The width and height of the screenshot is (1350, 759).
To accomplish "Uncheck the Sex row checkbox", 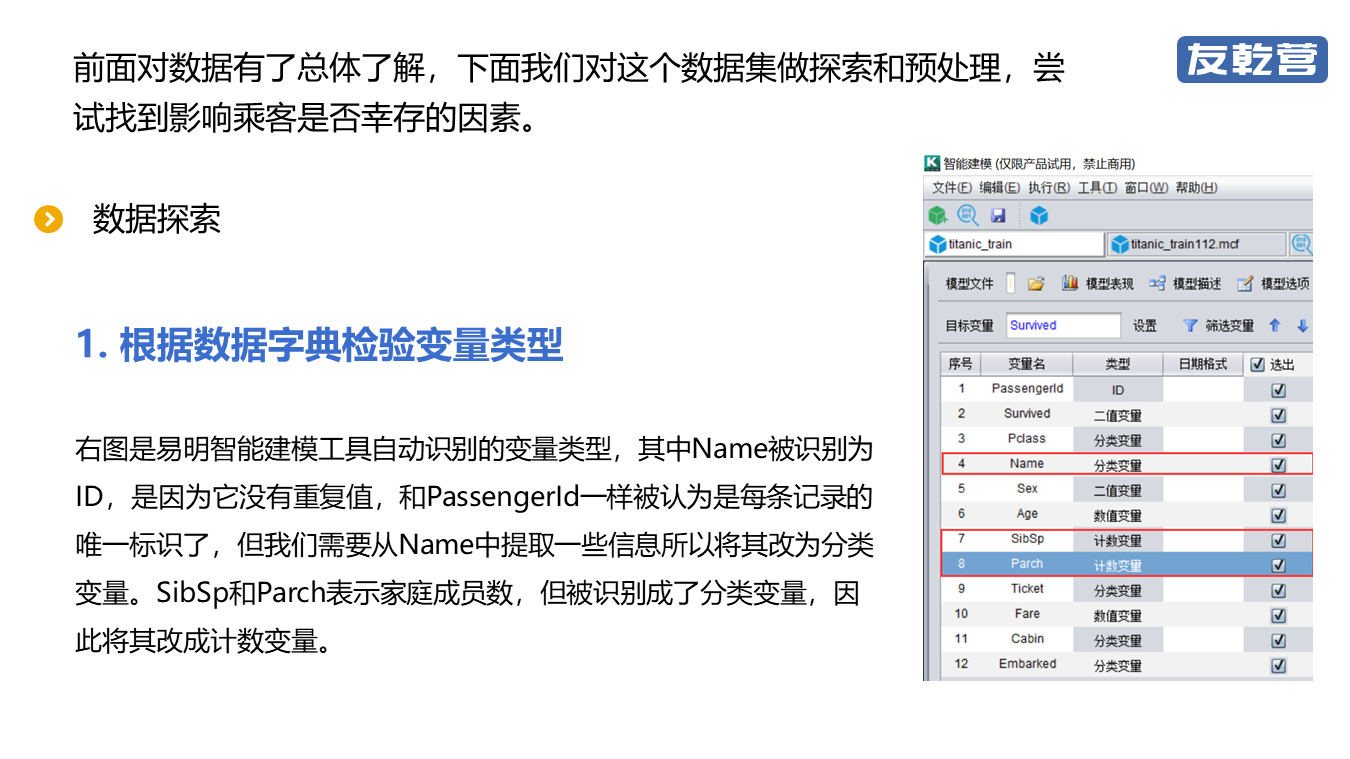I will coord(1278,491).
